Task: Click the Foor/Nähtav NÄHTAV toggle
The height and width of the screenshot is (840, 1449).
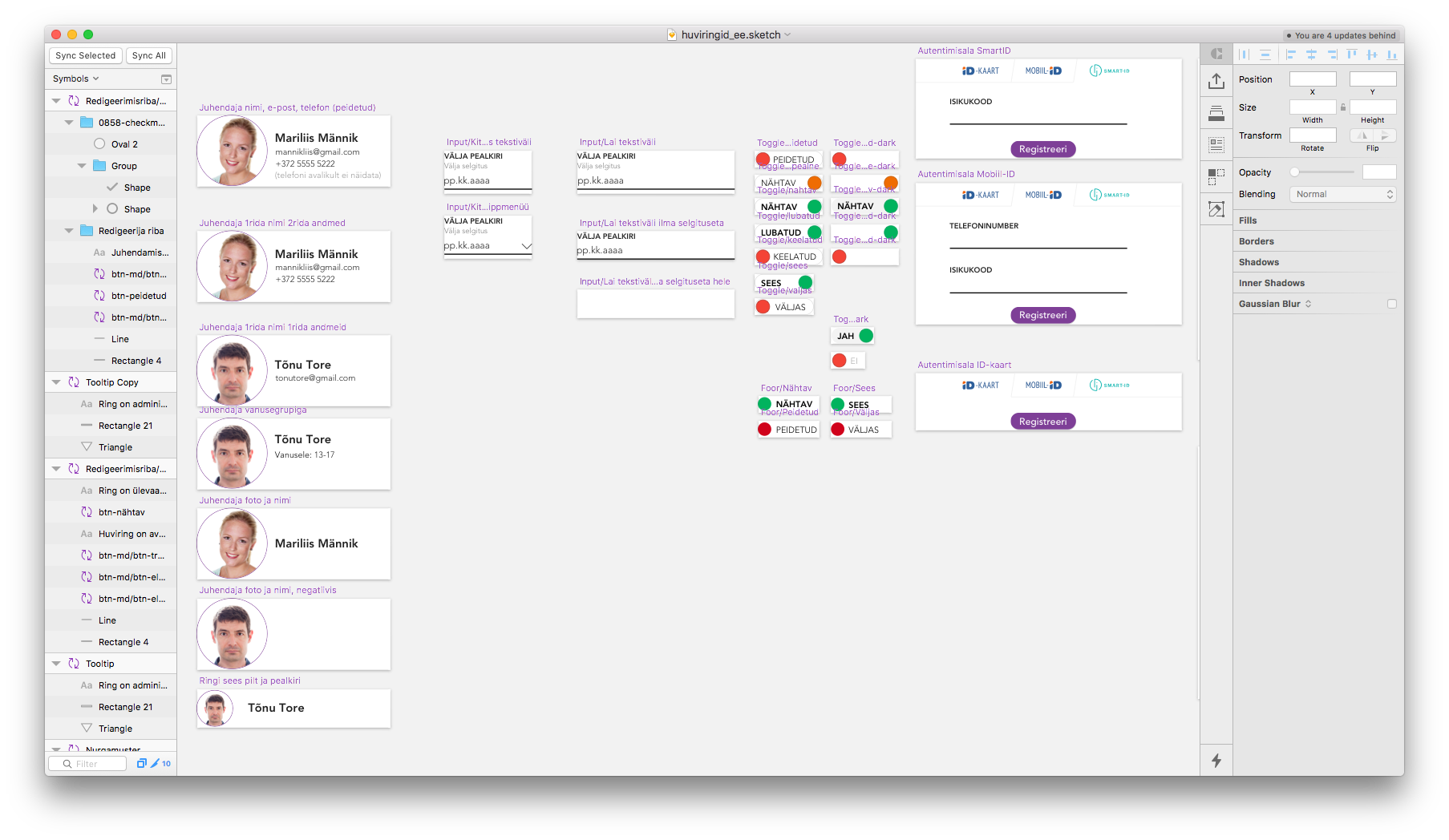Action: (x=787, y=404)
